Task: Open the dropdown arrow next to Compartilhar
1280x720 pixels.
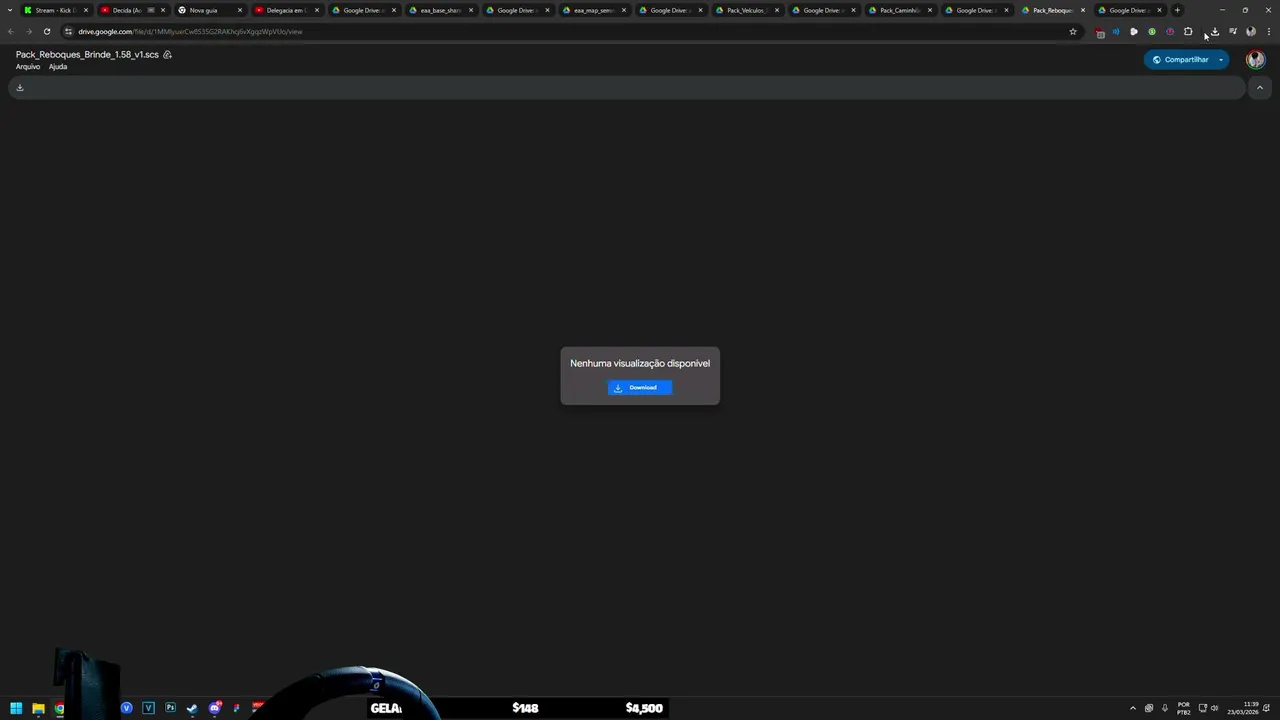Action: tap(1221, 60)
